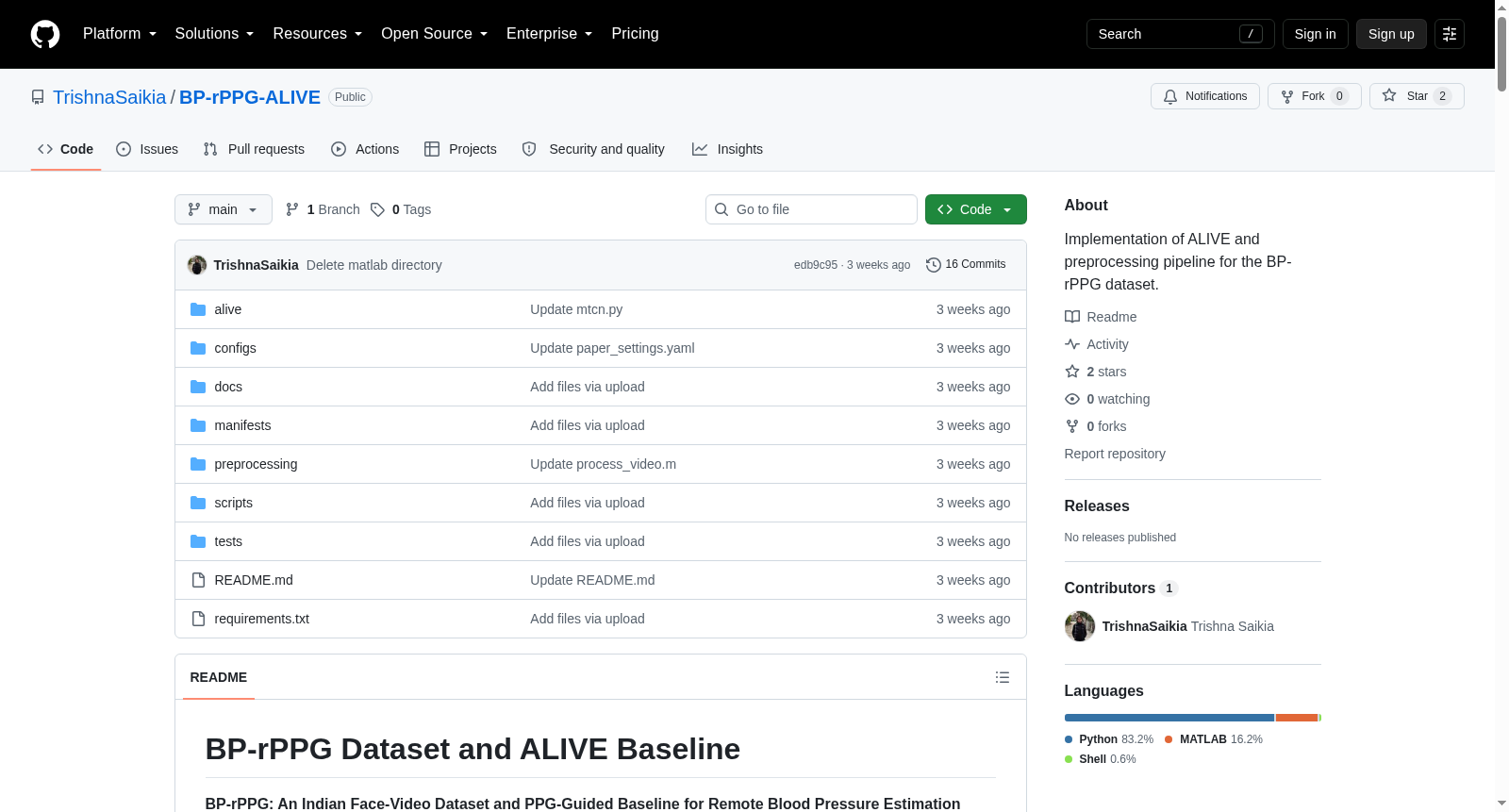Screen dimensions: 1509x812
Task: Expand the Resources menu
Action: click(318, 34)
